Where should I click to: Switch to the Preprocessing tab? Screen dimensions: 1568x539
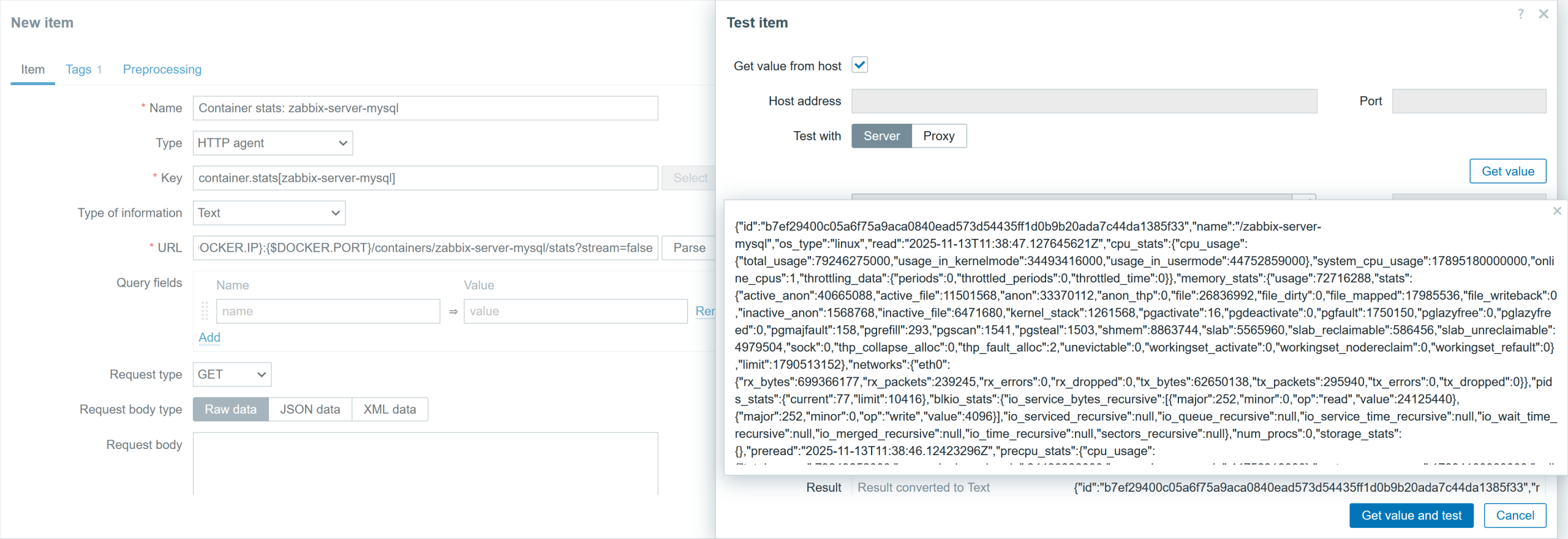pyautogui.click(x=162, y=69)
